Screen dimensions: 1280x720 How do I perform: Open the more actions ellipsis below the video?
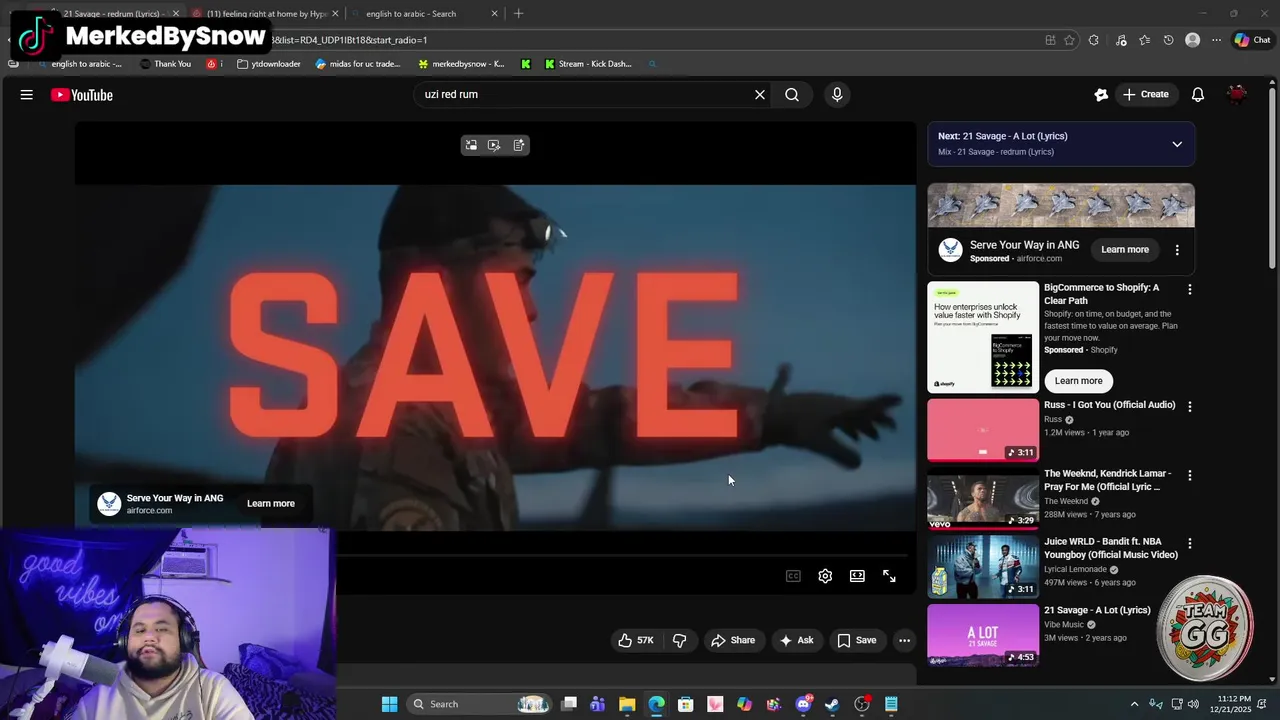(x=904, y=640)
